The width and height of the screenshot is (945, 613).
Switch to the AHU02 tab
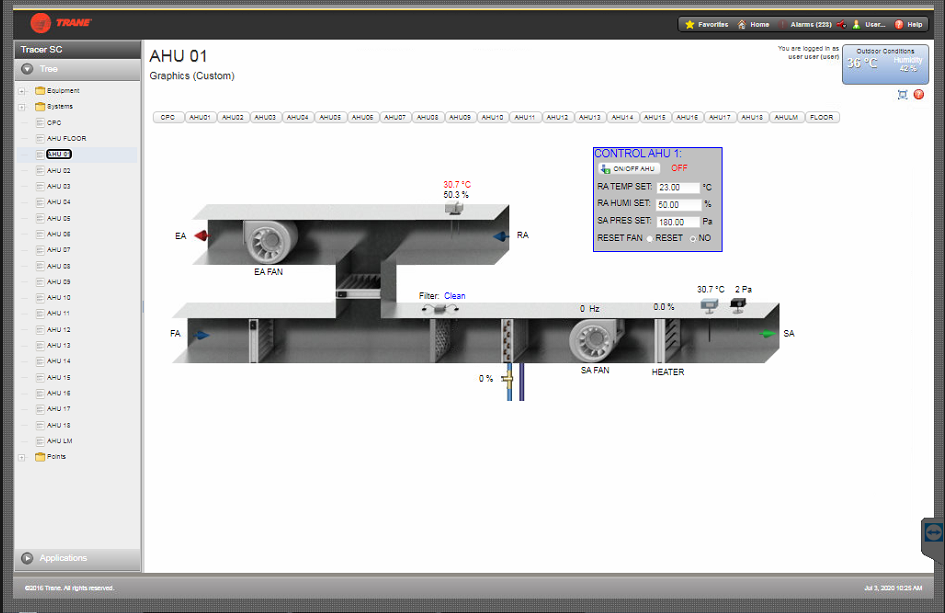(x=233, y=118)
